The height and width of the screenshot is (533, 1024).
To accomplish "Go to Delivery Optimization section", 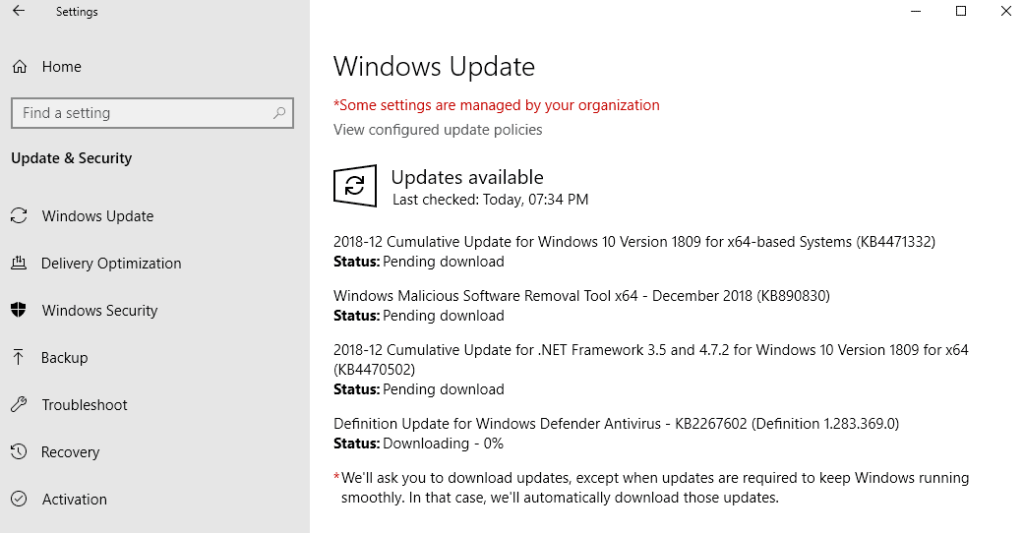I will pos(111,263).
